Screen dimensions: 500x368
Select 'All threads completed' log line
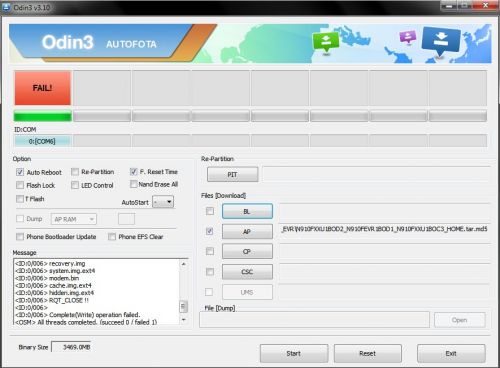click(x=86, y=322)
